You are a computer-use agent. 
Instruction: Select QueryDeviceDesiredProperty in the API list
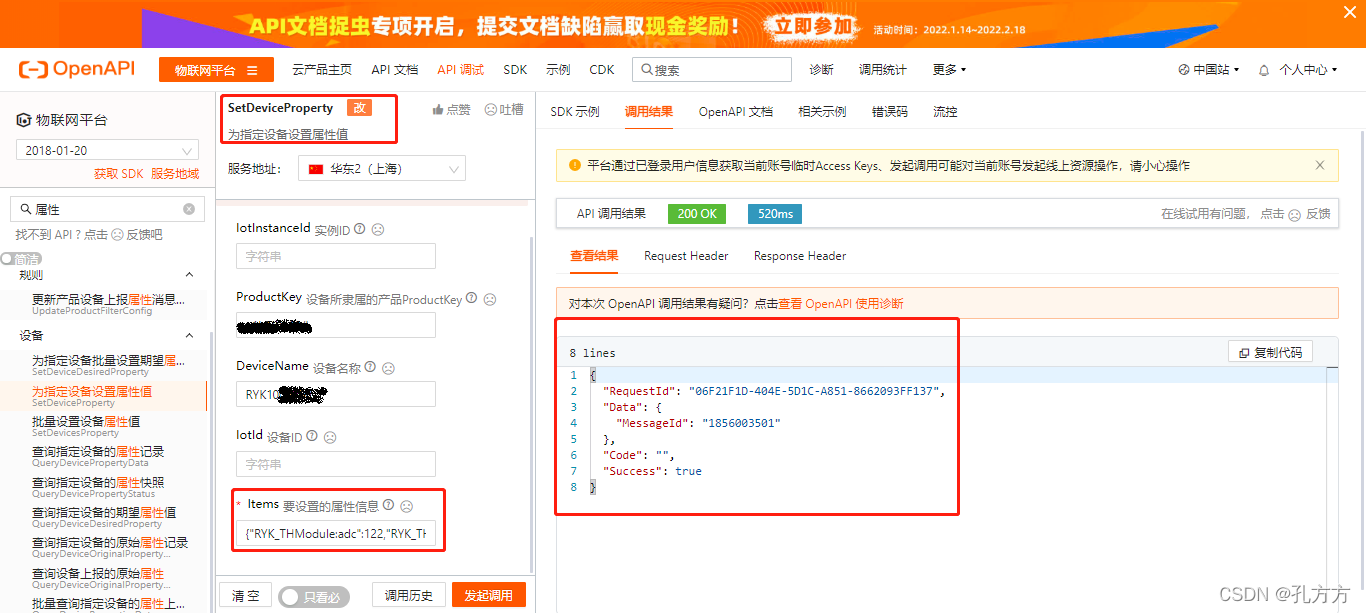104,517
